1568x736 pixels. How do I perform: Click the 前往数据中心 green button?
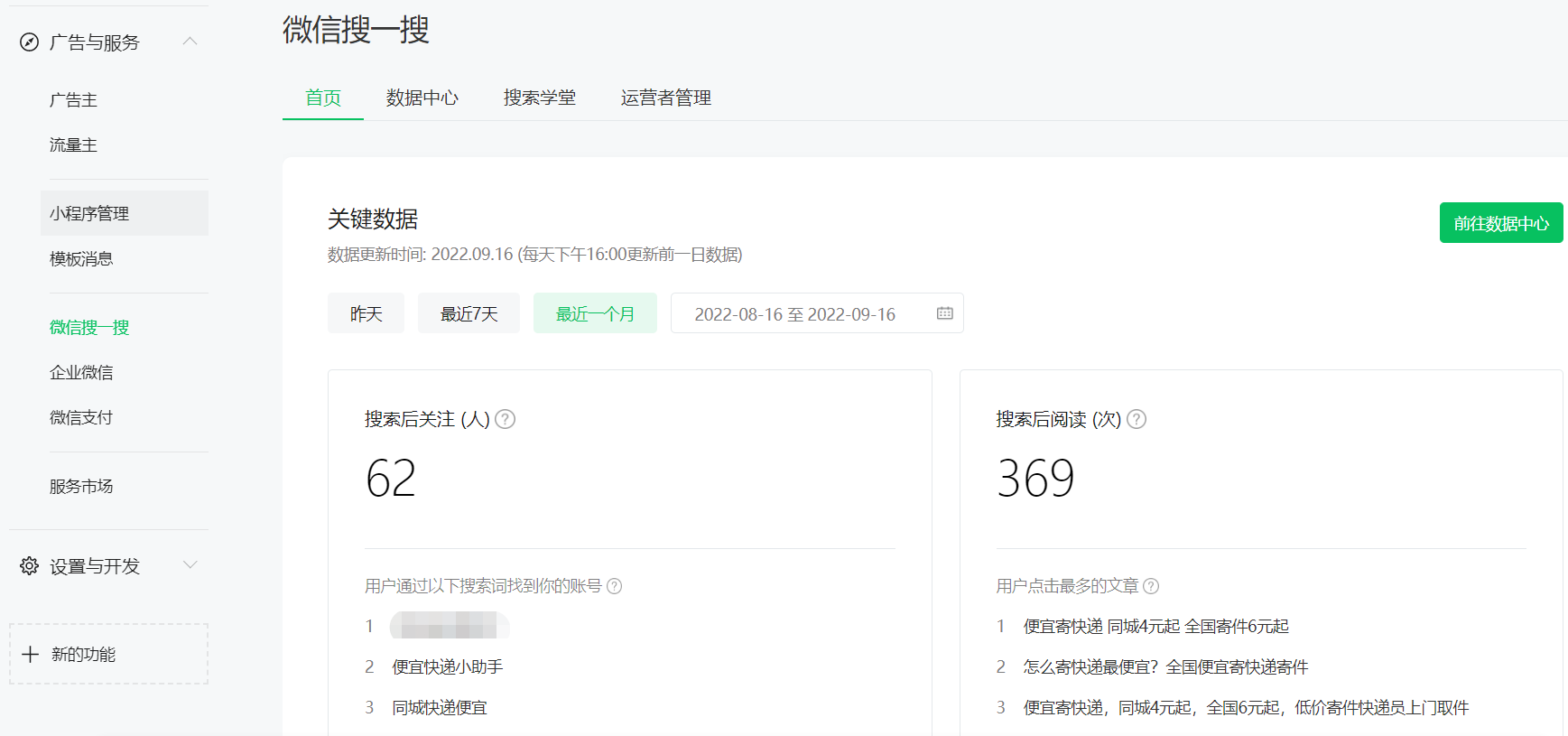(x=1501, y=223)
